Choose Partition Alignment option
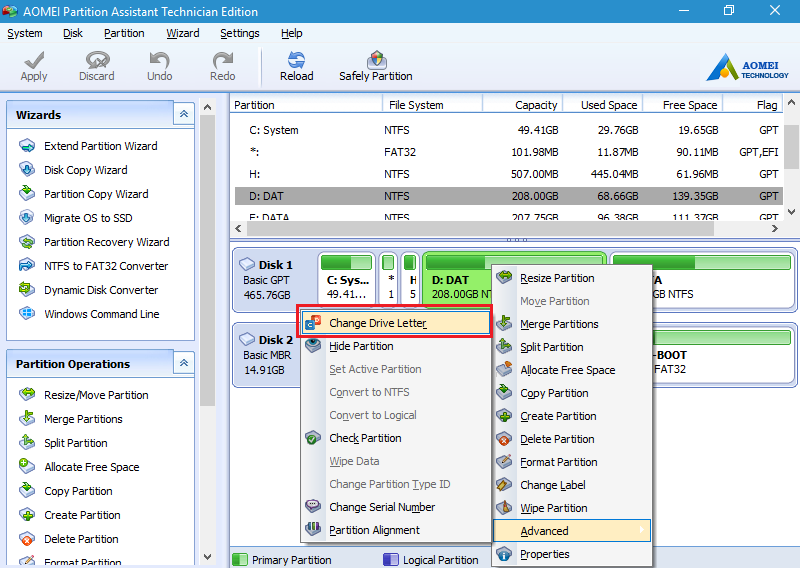This screenshot has height=568, width=800. point(395,530)
